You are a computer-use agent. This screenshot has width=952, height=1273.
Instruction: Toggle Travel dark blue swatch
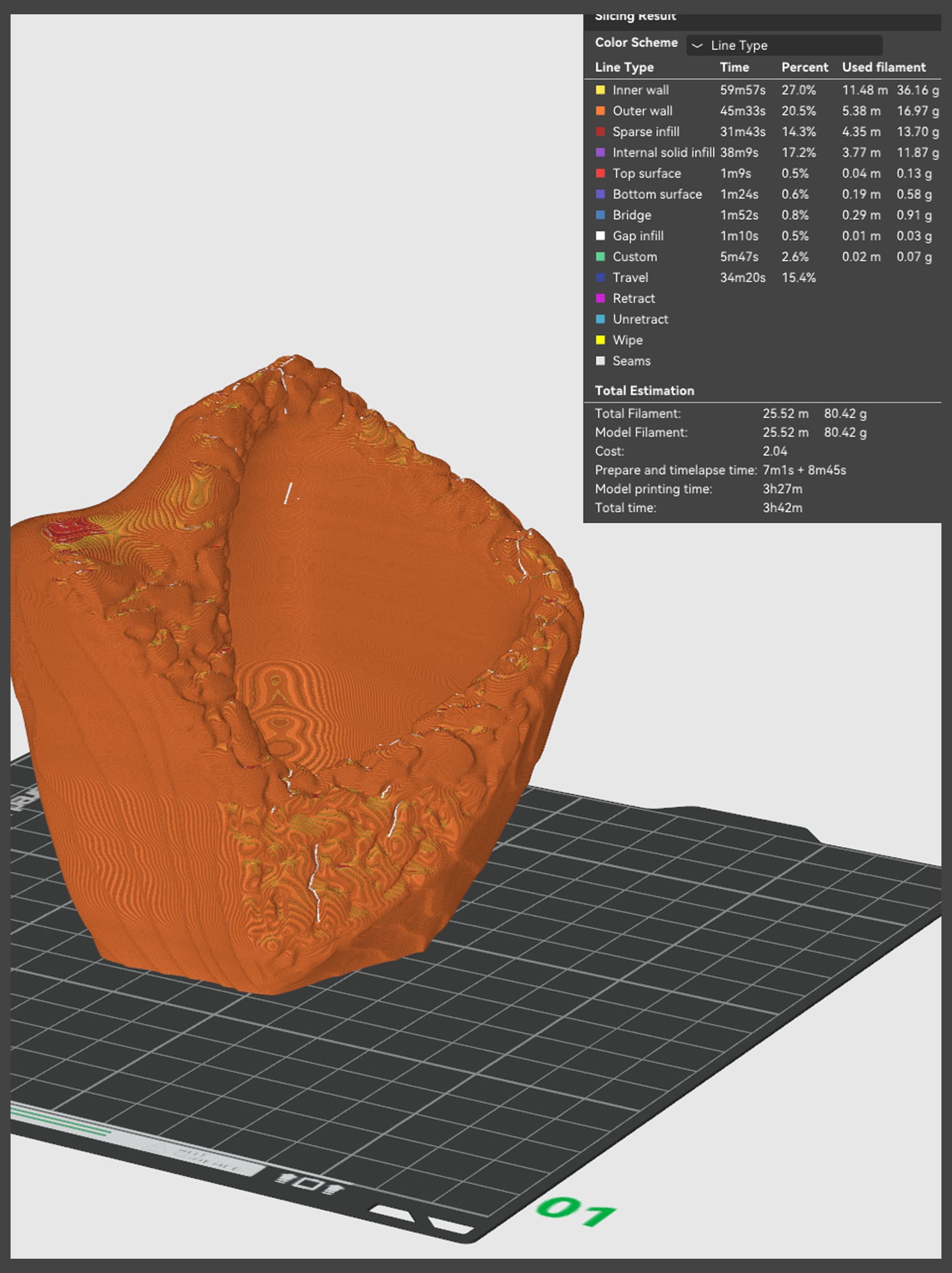(600, 277)
